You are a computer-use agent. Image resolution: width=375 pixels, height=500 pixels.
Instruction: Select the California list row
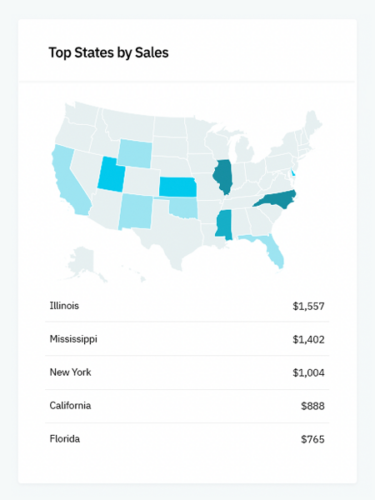click(187, 406)
